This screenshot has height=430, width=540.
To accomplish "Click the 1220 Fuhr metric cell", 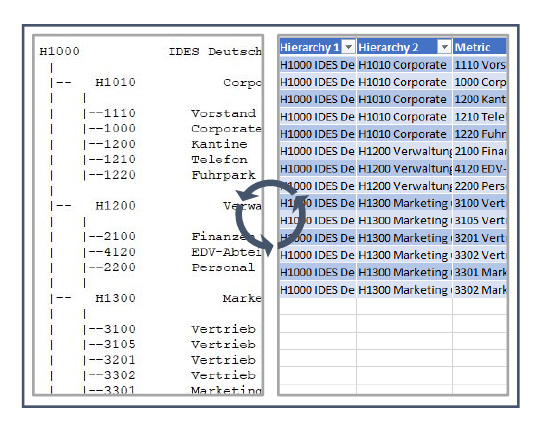I will (480, 134).
